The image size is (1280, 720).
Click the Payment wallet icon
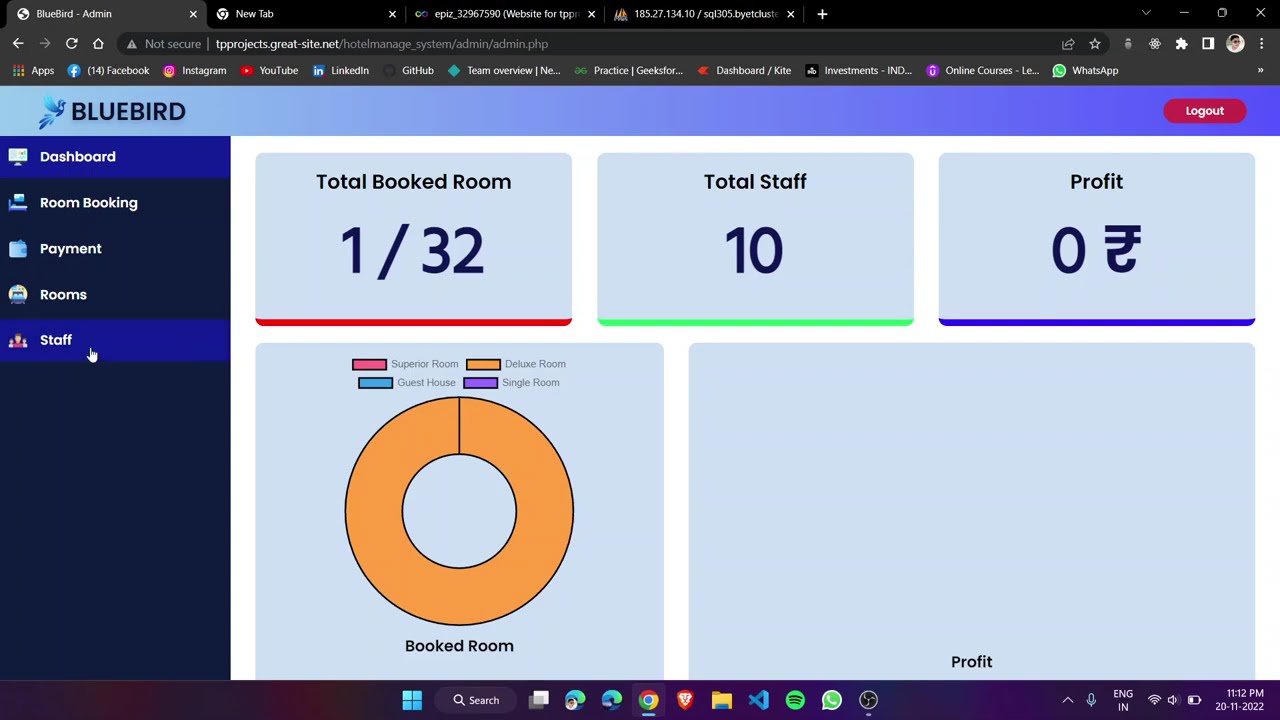click(x=18, y=248)
